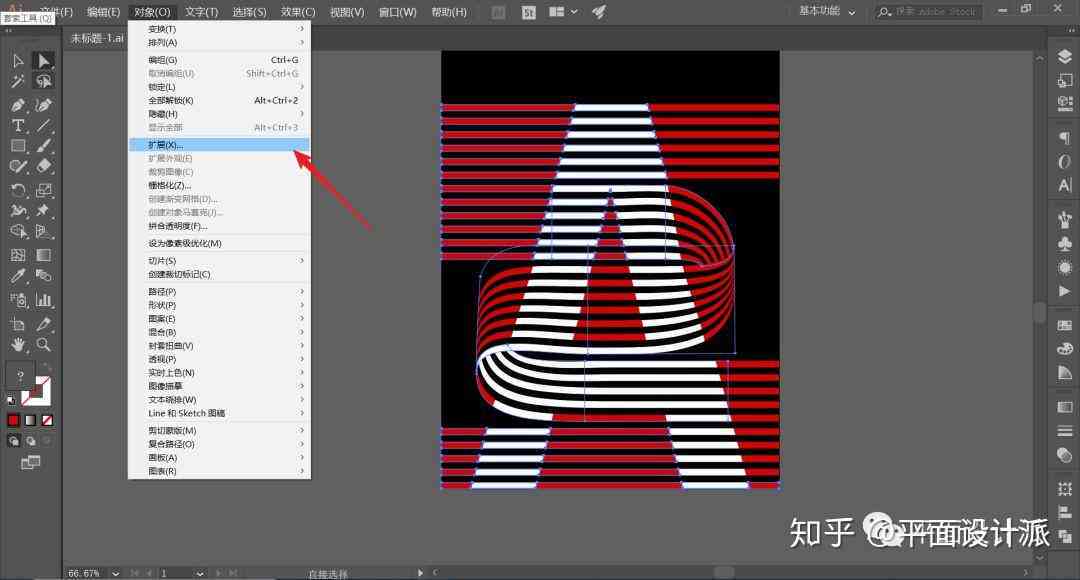1080x580 pixels.
Task: Select the Gradient tool
Action: 43,255
